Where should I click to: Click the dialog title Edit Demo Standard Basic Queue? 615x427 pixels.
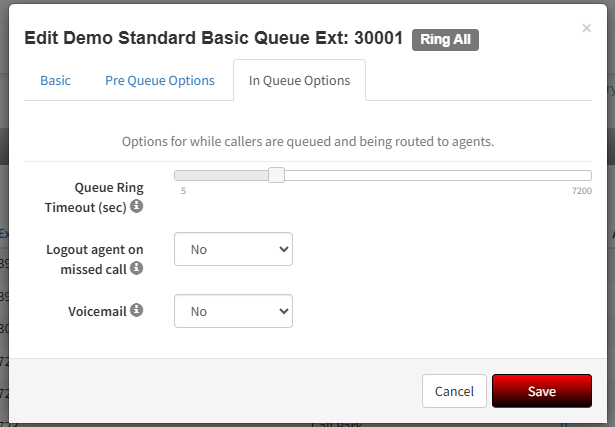click(214, 38)
